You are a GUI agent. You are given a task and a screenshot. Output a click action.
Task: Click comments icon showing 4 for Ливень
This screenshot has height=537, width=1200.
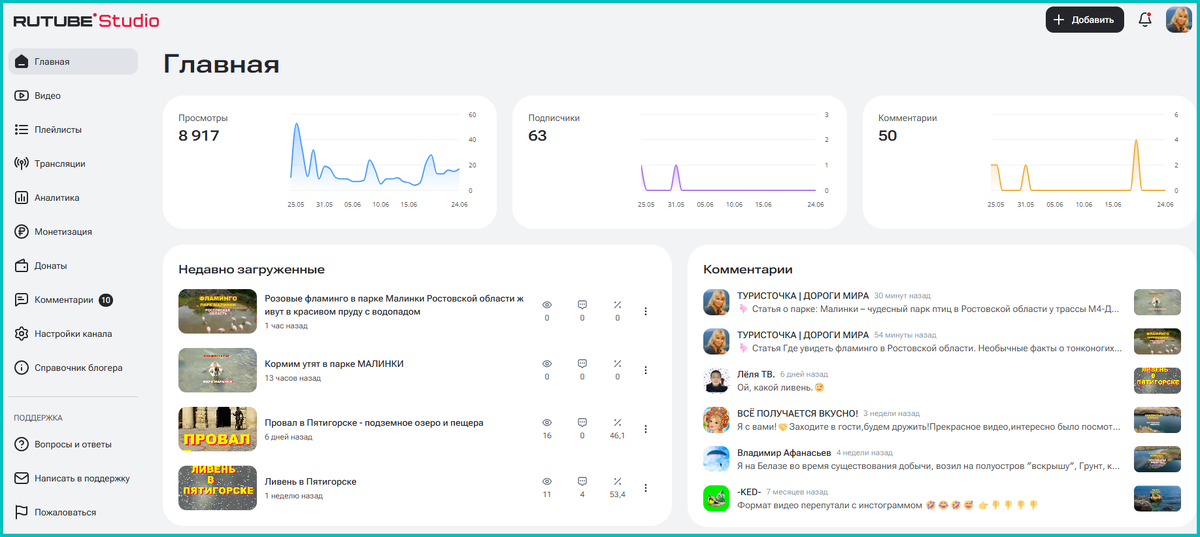pos(582,482)
